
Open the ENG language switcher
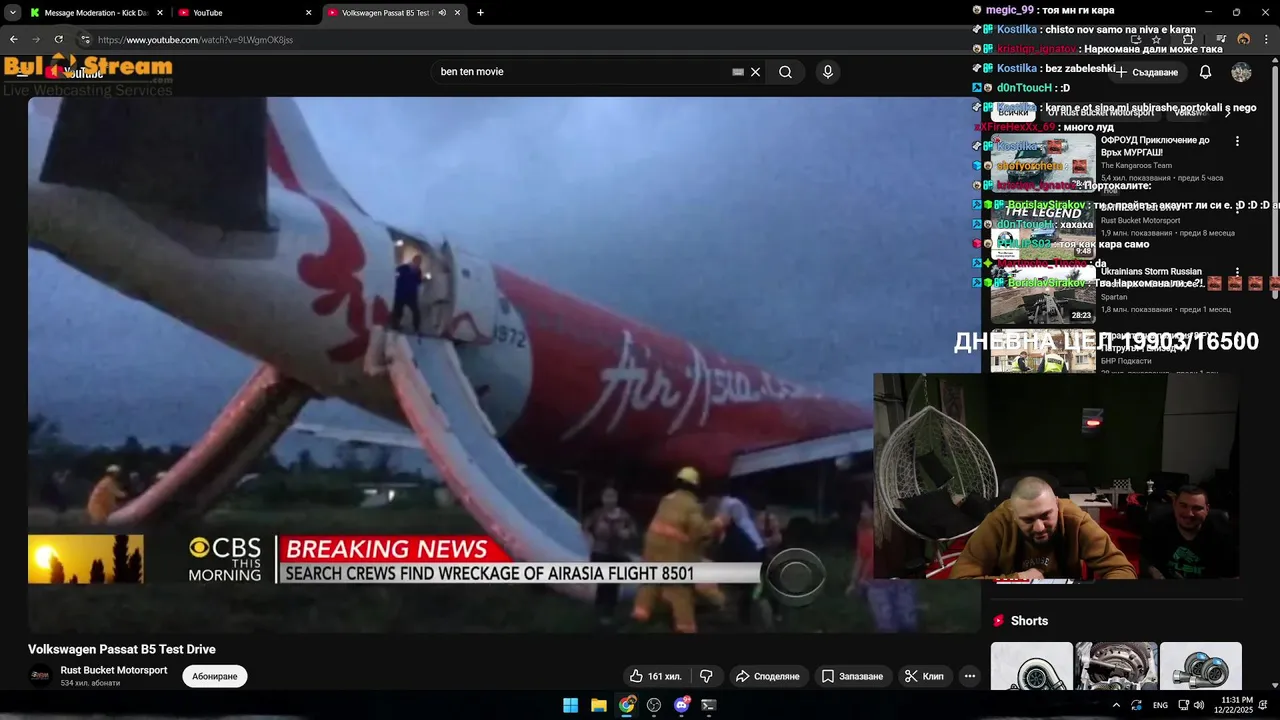tap(1160, 705)
